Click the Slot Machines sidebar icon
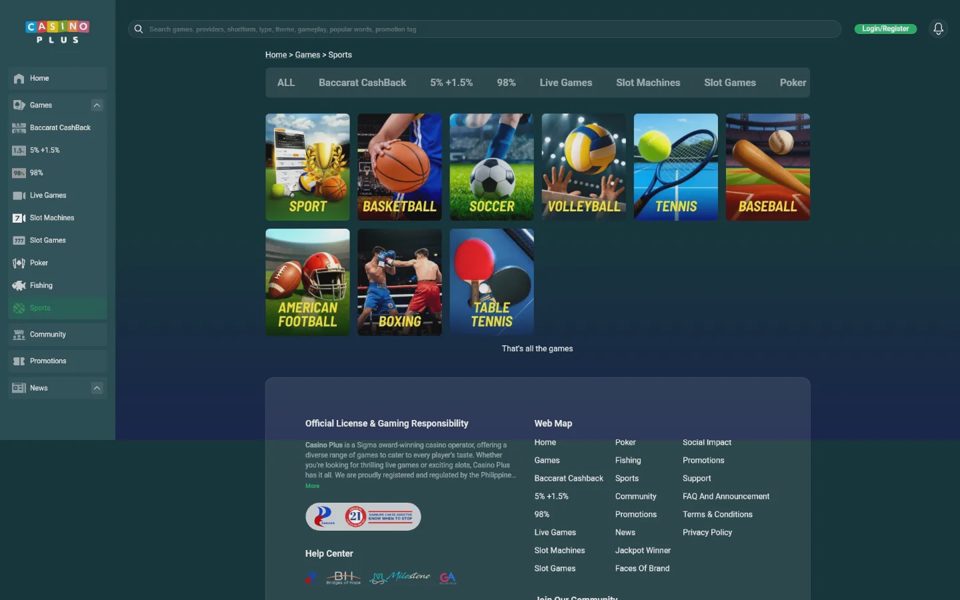Screen dimensions: 960x600 (x=19, y=218)
